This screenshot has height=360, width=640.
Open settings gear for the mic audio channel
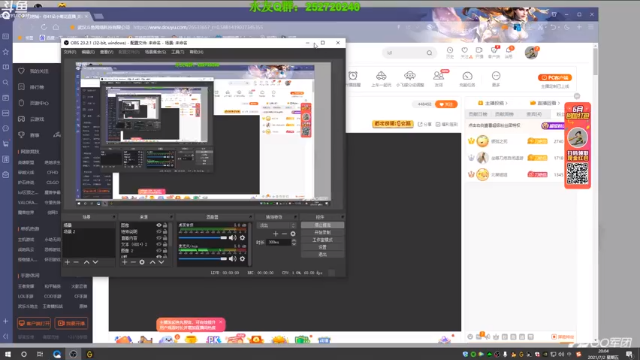242,259
